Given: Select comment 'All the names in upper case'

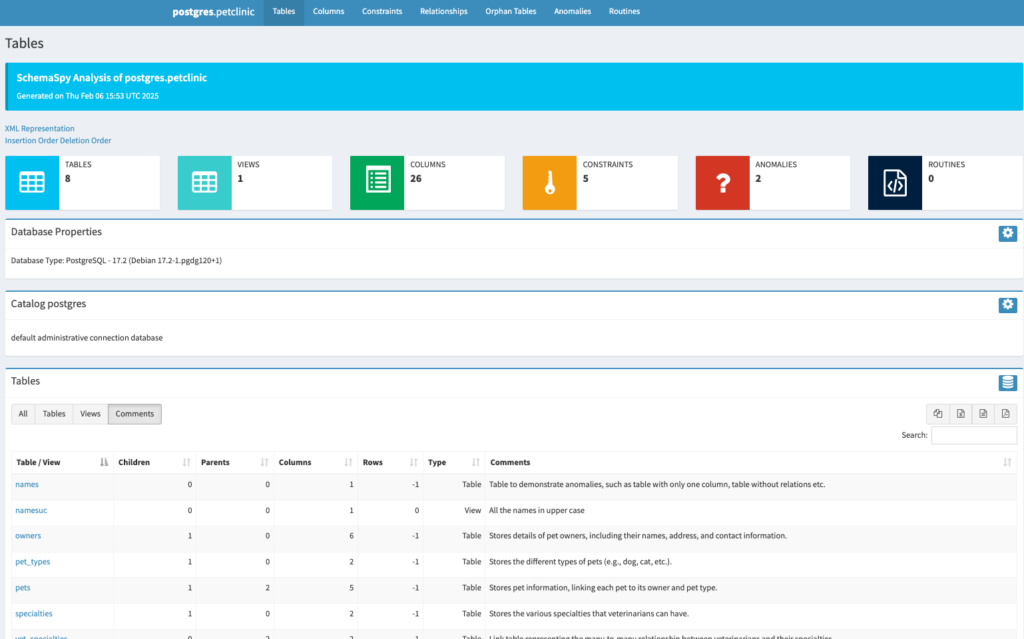Looking at the screenshot, I should (x=537, y=510).
